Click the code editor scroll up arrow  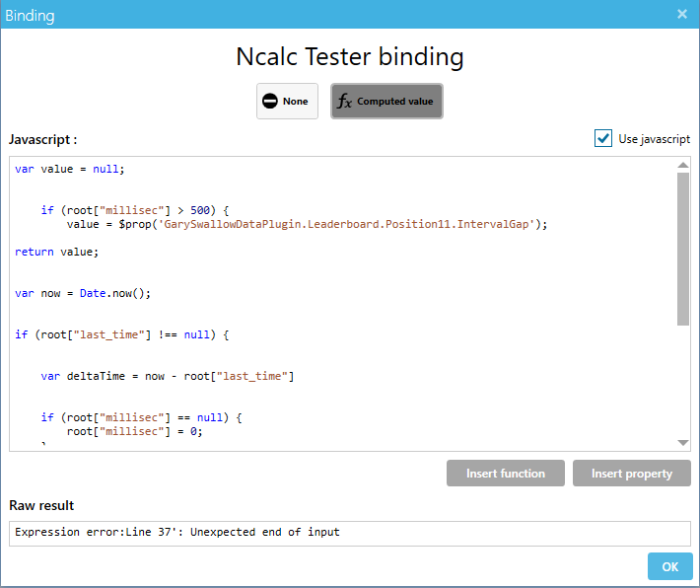(x=683, y=165)
